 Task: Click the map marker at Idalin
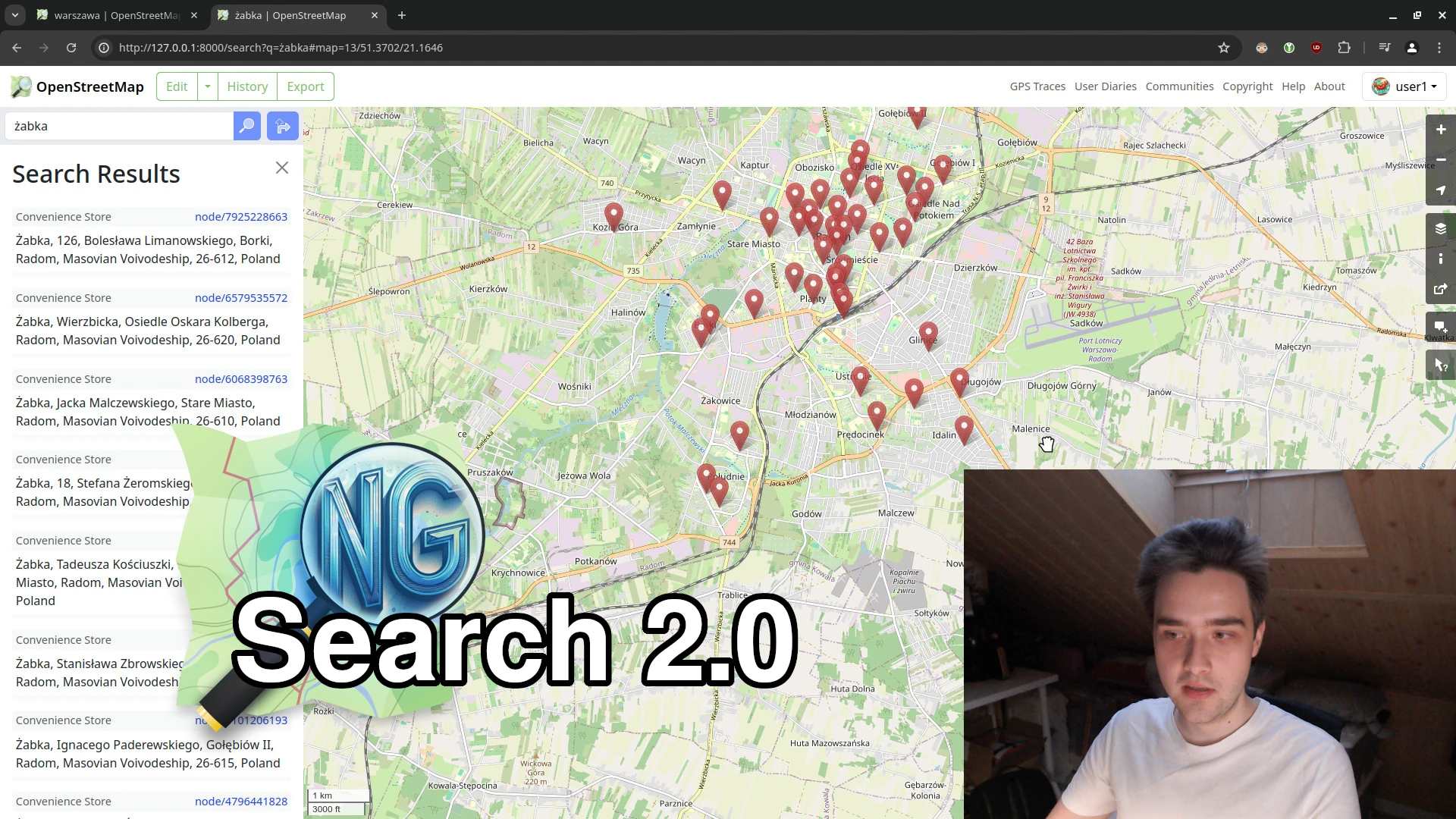coord(964,429)
